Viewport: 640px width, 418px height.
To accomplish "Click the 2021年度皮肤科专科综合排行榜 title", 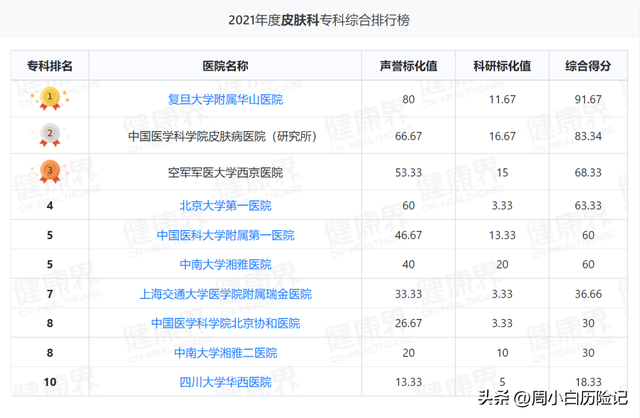I will (319, 20).
